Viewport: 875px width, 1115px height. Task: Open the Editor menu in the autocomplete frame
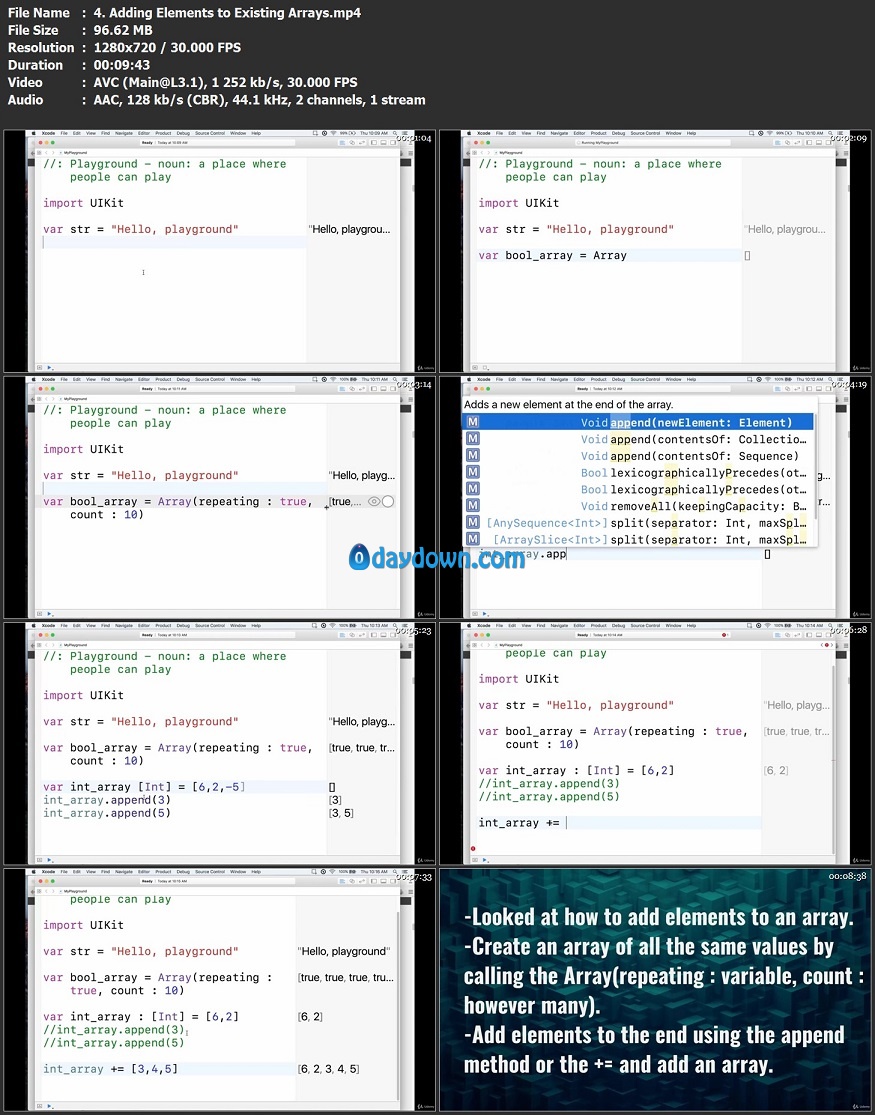[x=580, y=379]
